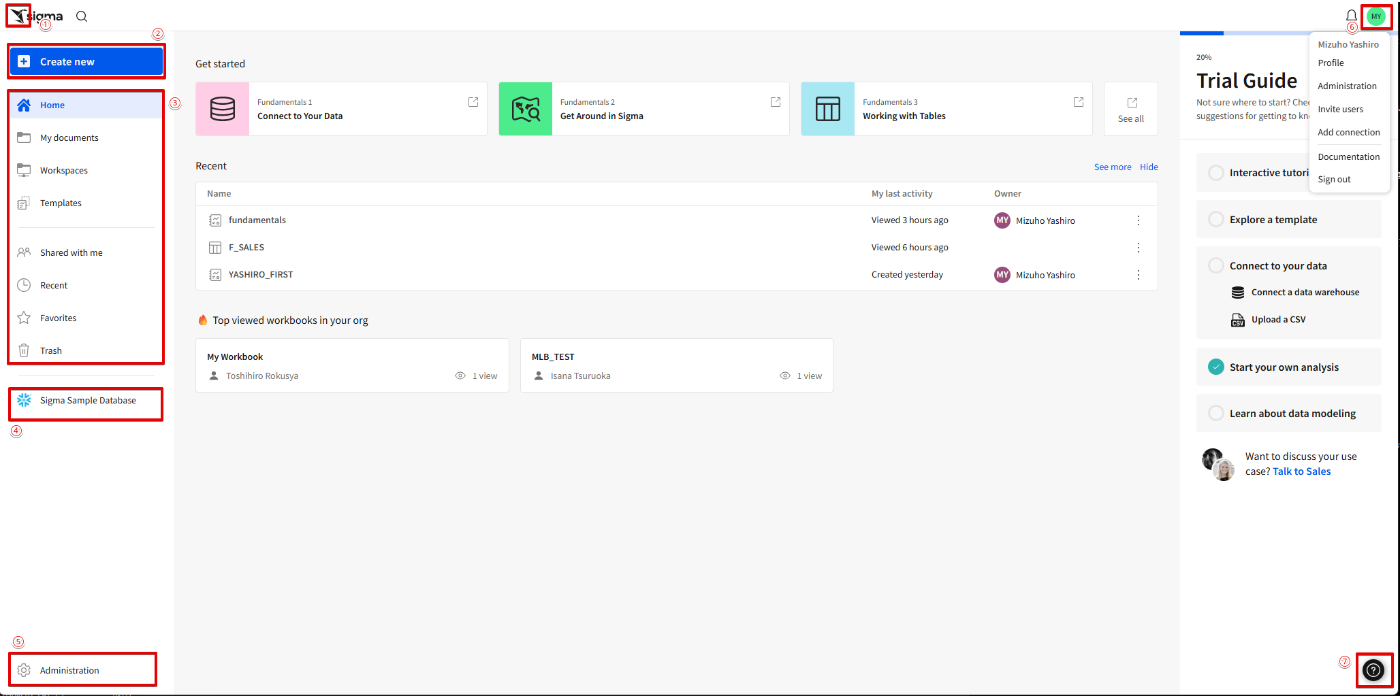Open the Connect to Your Data card
Image resolution: width=1400 pixels, height=696 pixels.
point(341,109)
